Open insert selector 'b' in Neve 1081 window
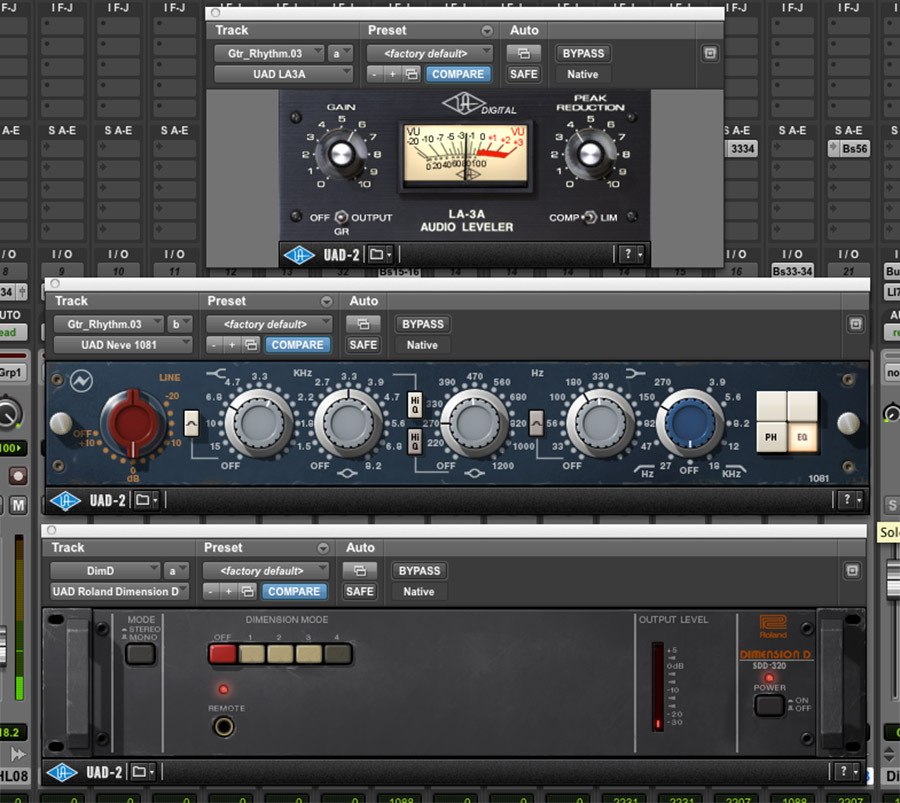Screen dimensions: 900x803 (x=179, y=324)
